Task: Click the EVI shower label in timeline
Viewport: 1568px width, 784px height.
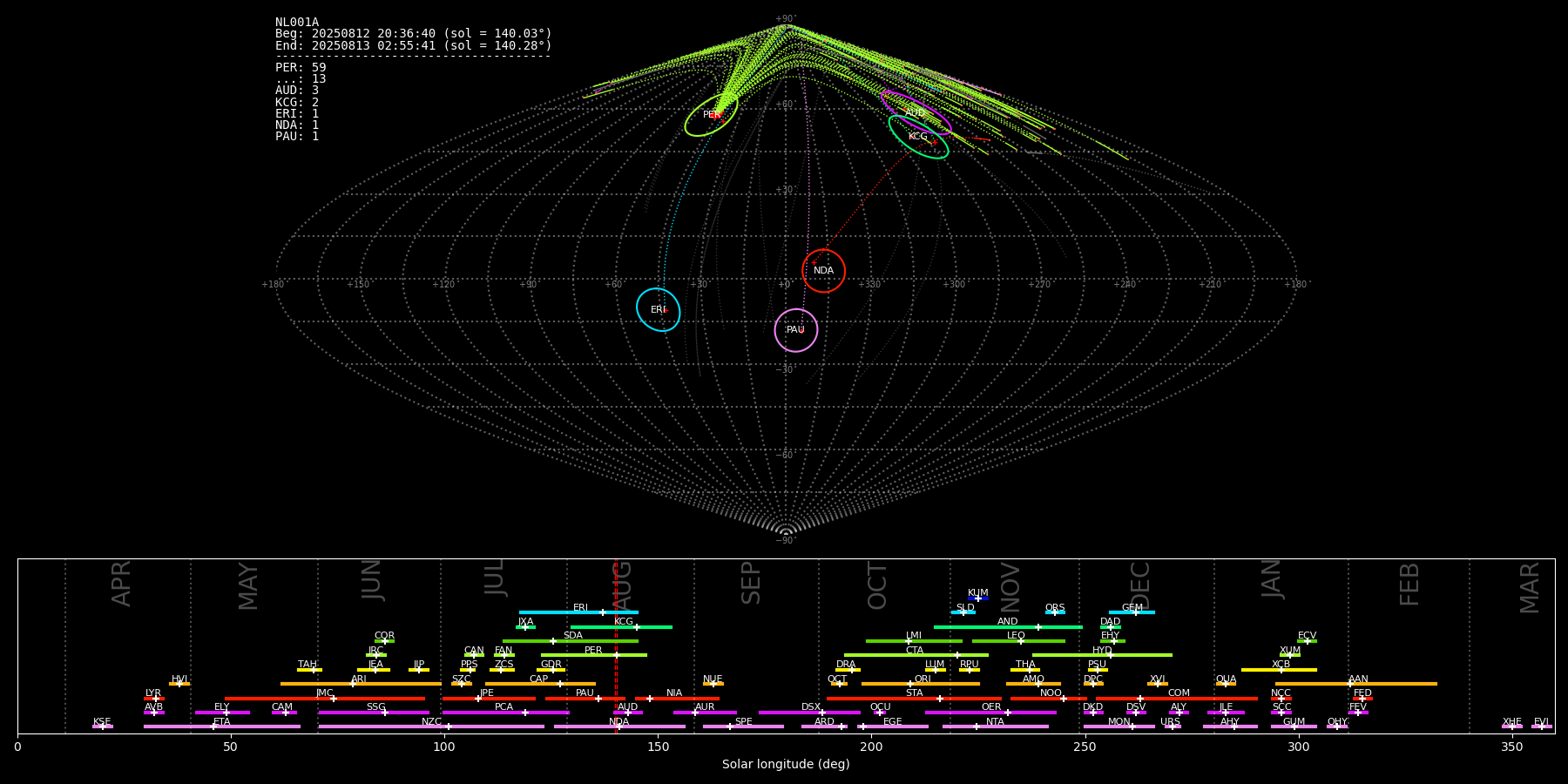Action: point(1541,722)
